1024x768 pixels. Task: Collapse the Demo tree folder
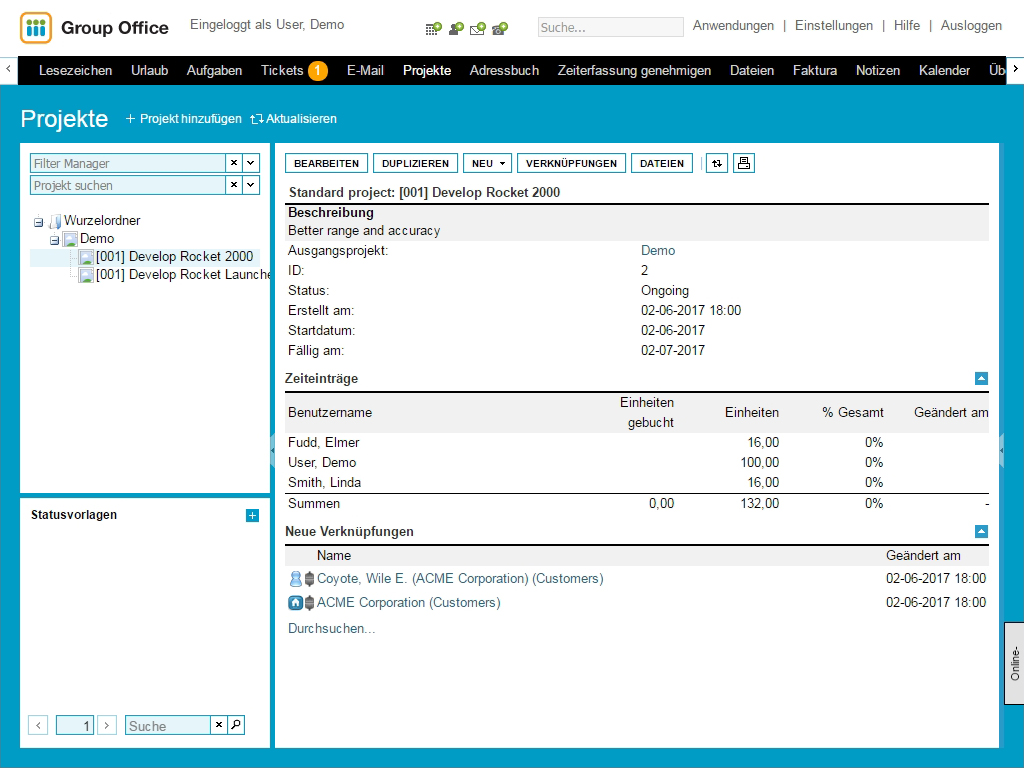55,239
